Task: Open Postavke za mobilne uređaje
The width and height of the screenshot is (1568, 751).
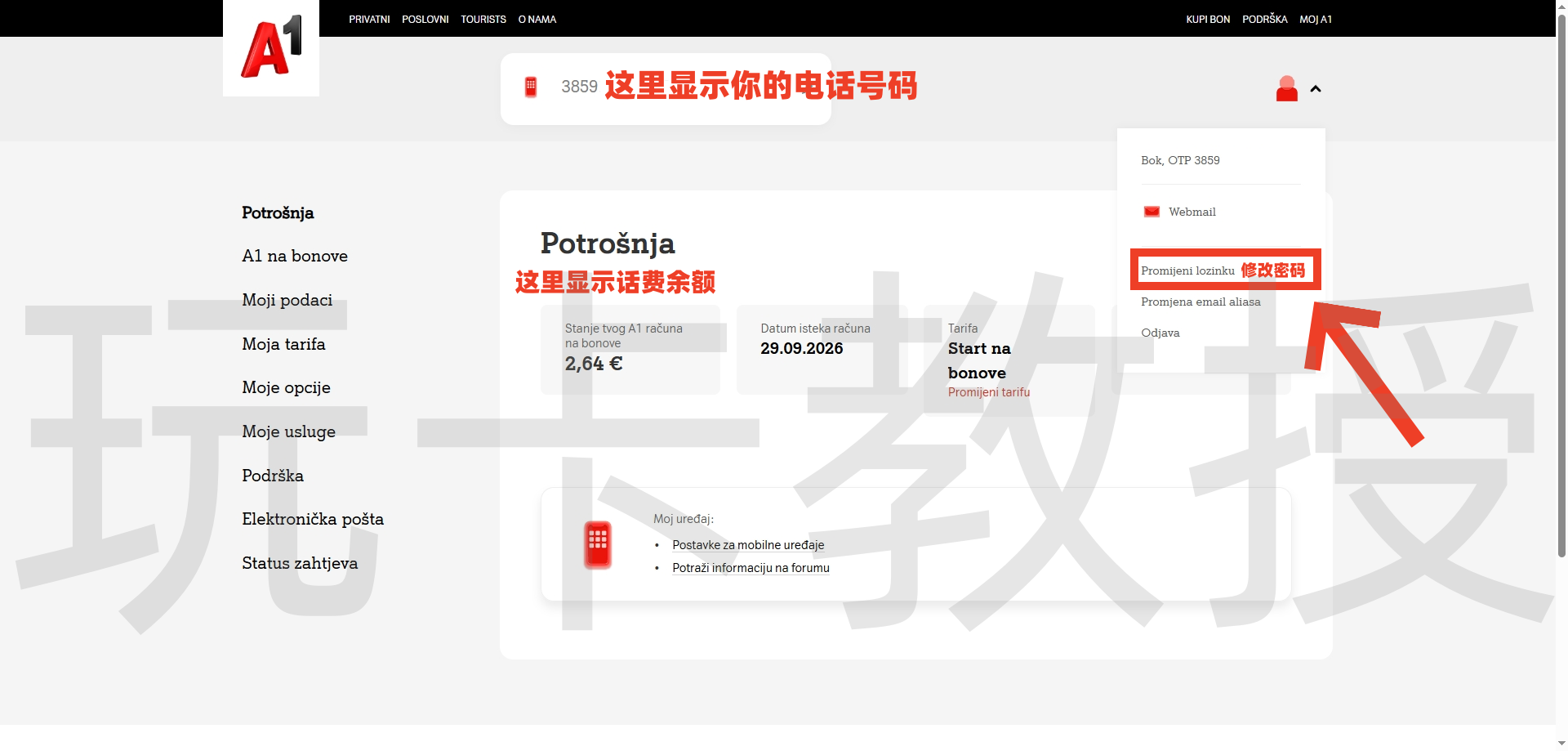Action: (x=747, y=544)
